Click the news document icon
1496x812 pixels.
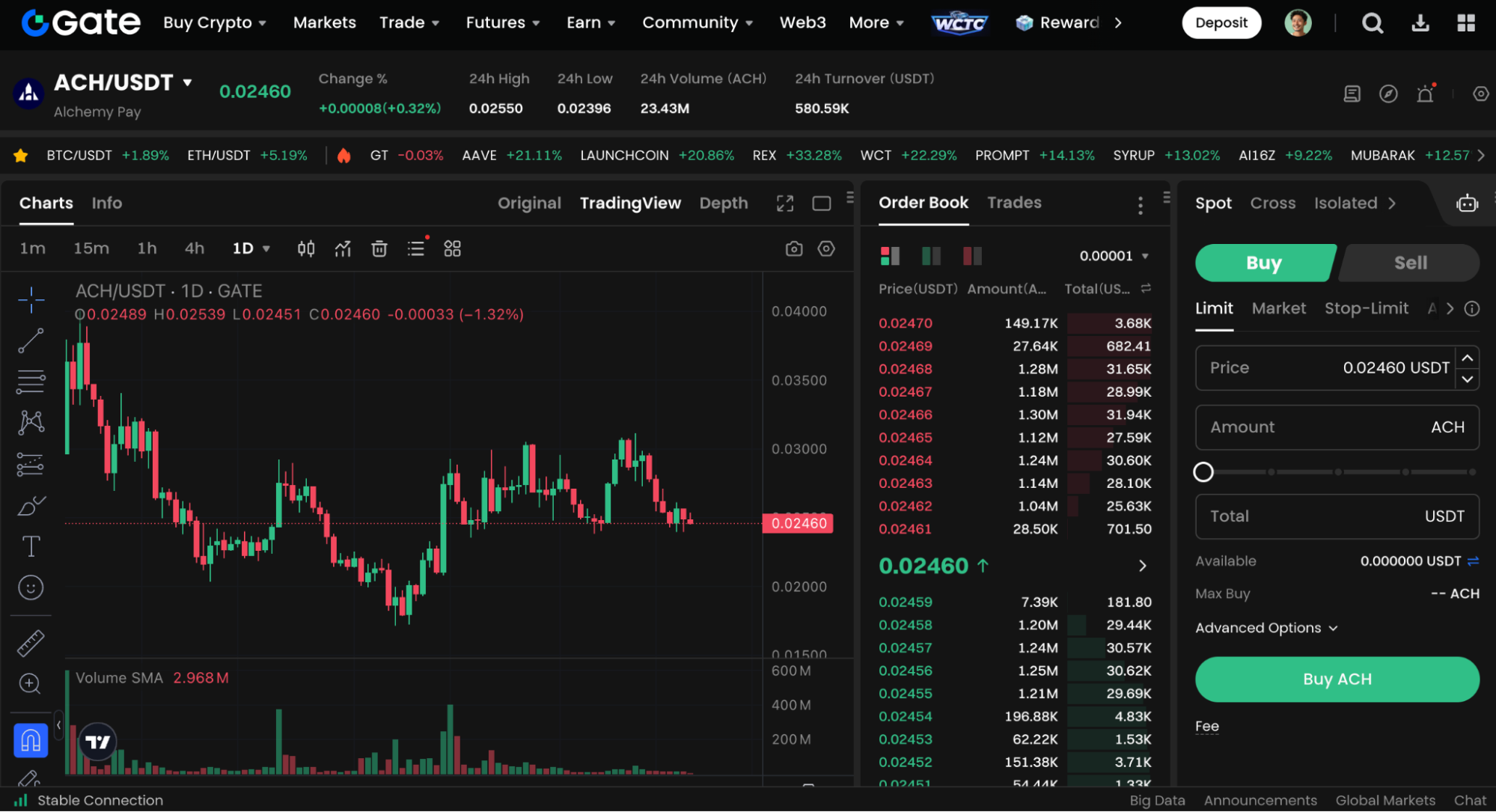[1352, 94]
